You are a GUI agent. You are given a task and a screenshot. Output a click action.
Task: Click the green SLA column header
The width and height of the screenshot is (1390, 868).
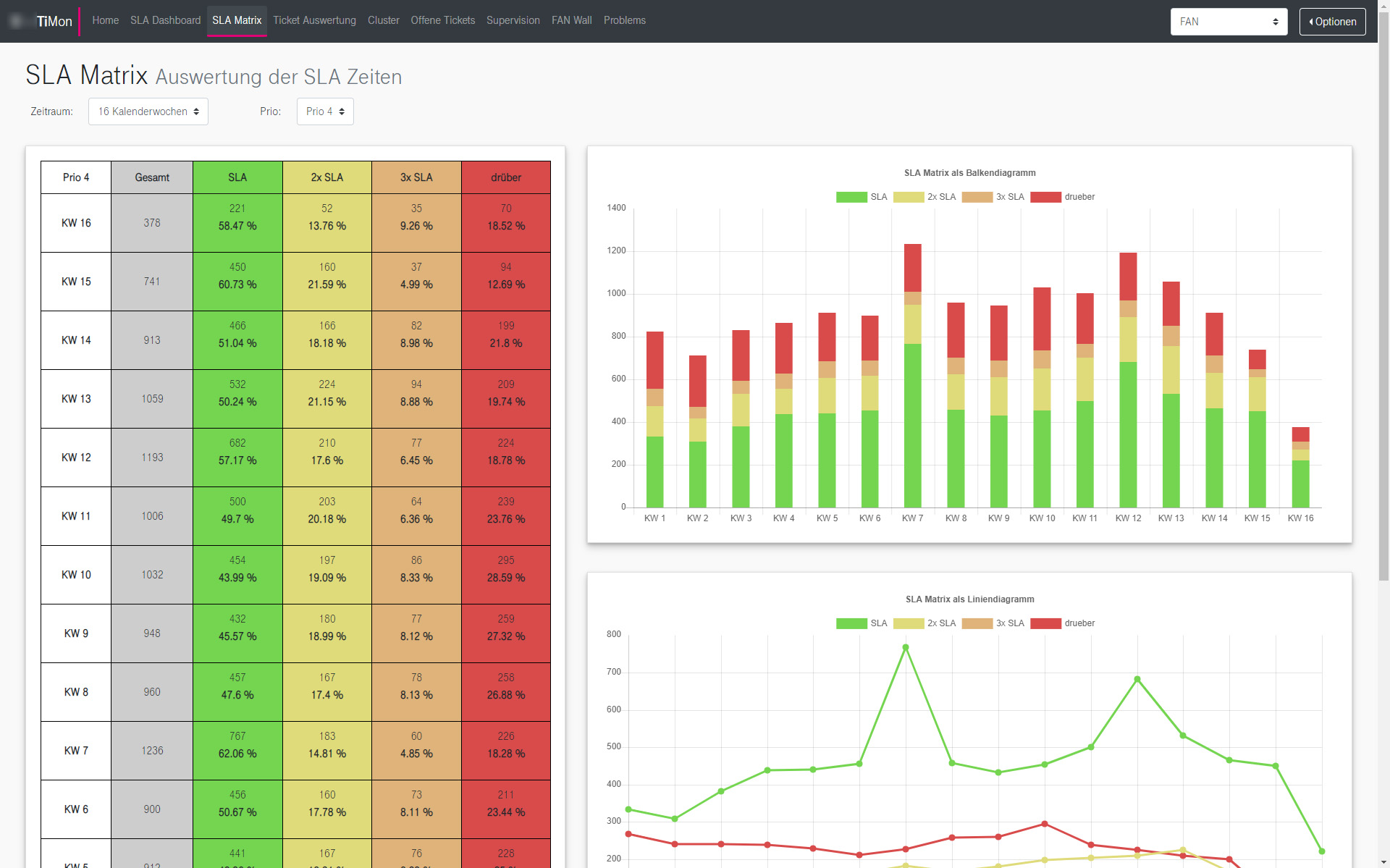(x=237, y=177)
